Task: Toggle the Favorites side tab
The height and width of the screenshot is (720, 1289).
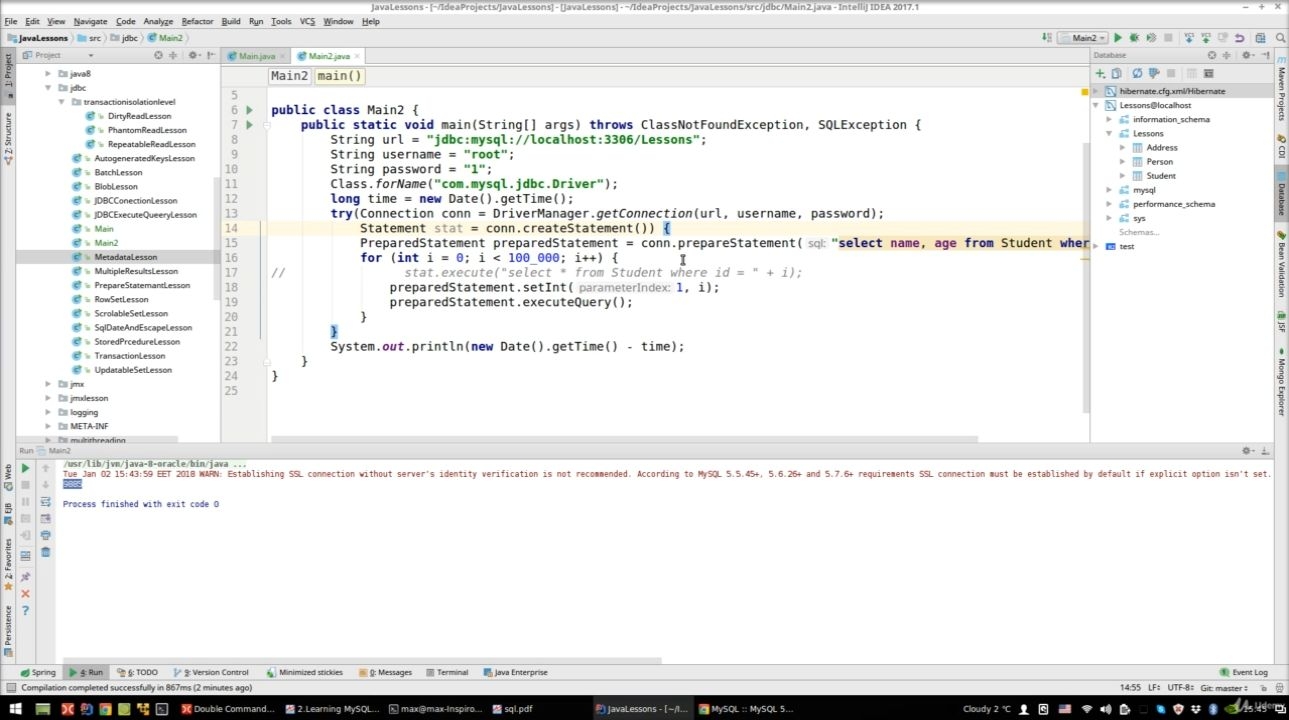Action: point(8,566)
